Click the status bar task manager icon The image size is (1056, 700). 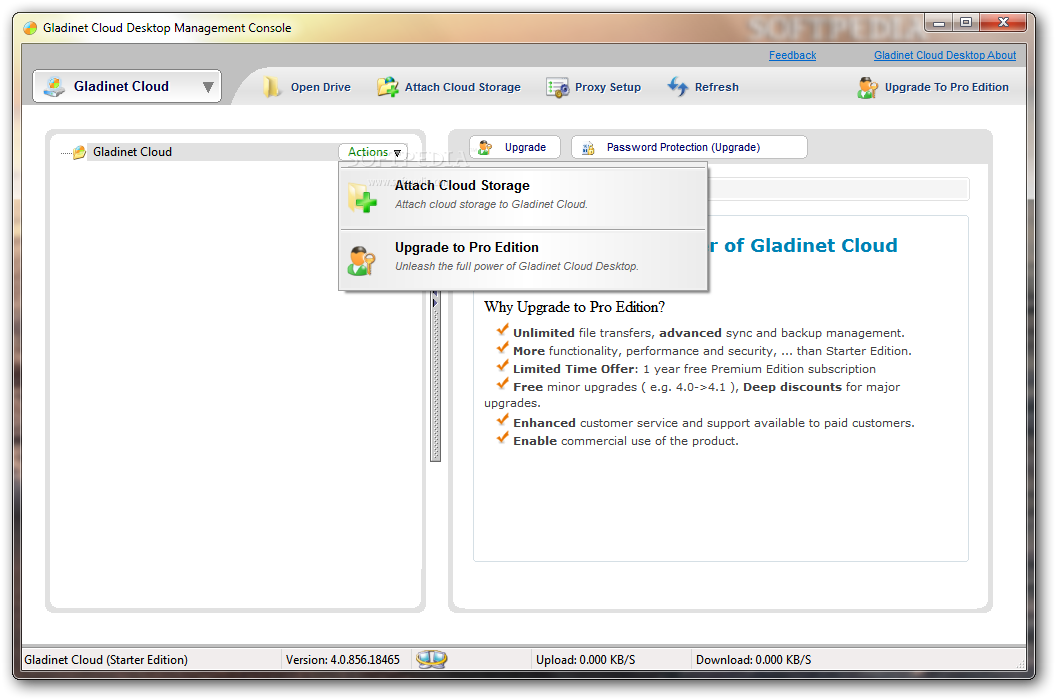coord(431,659)
